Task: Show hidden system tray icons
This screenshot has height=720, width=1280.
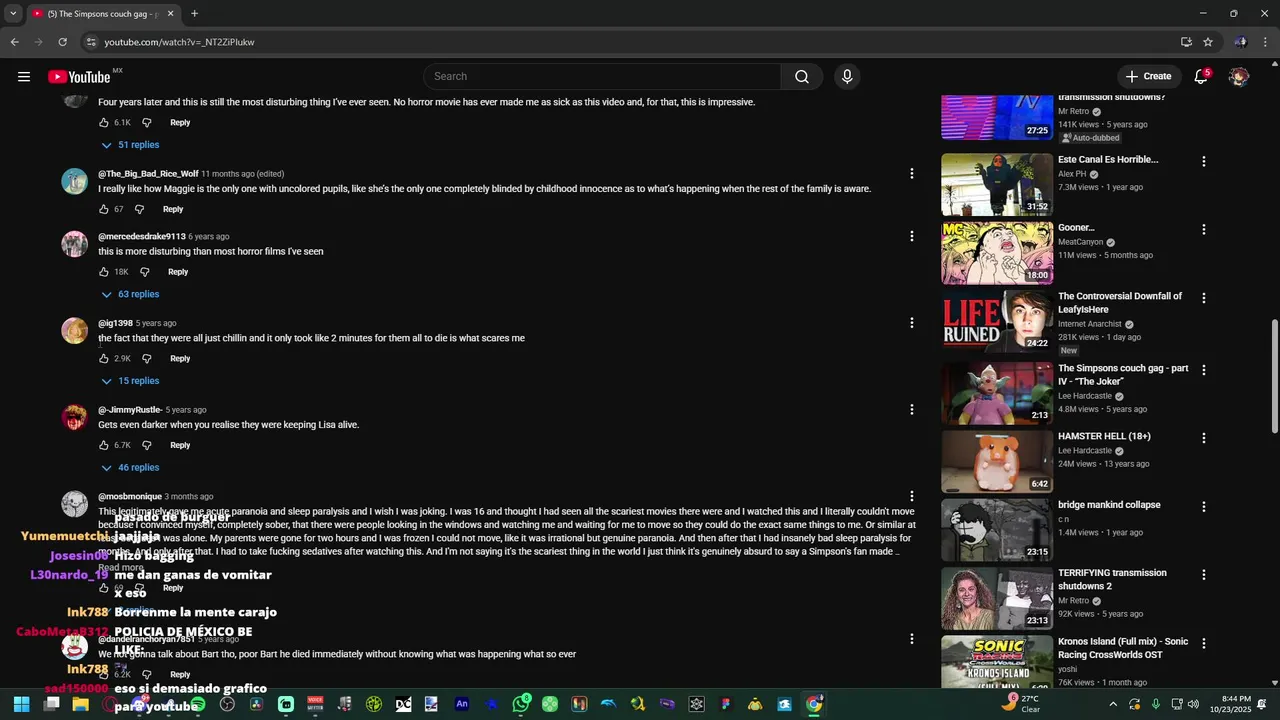Action: 1113,704
